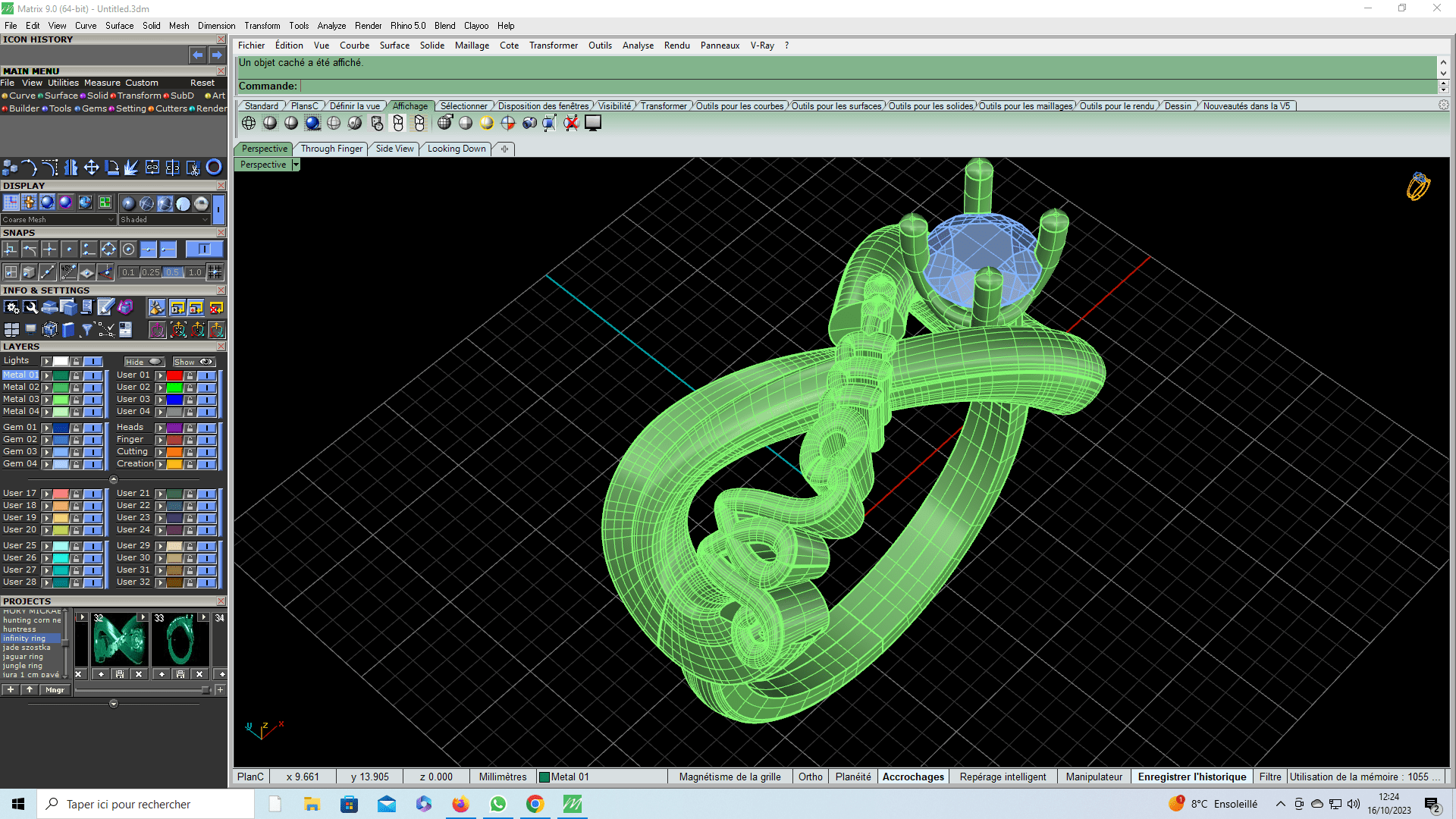Image resolution: width=1456 pixels, height=819 pixels.
Task: Click the User 01 red color swatch
Action: click(174, 375)
